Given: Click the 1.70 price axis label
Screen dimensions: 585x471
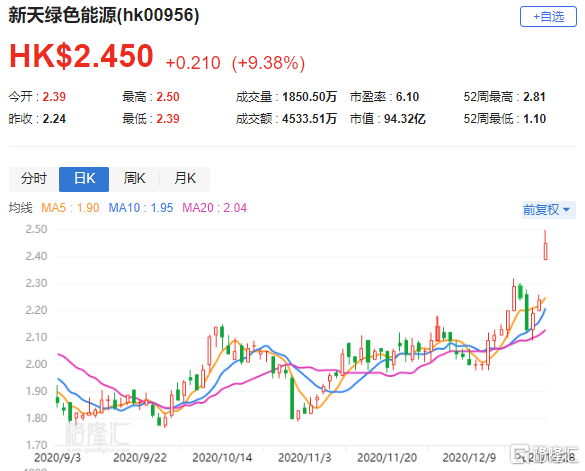Looking at the screenshot, I should click(36, 445).
